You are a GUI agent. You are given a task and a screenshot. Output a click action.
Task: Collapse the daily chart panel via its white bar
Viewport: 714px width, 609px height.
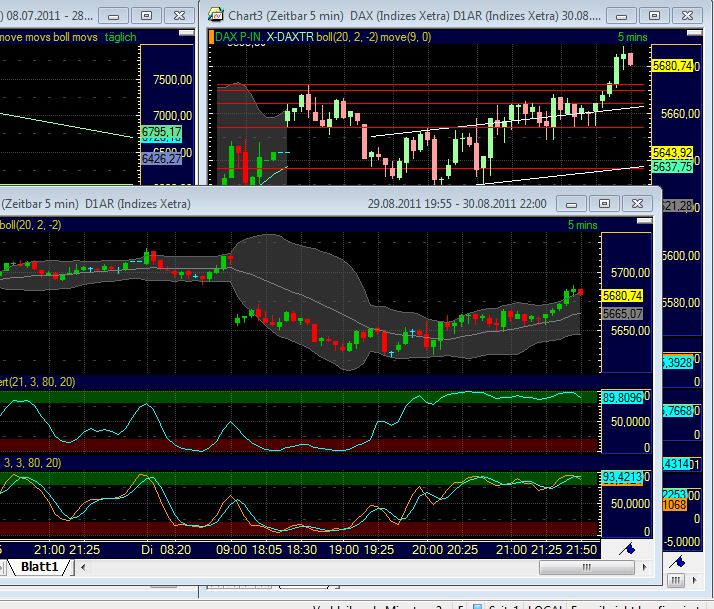tap(186, 33)
